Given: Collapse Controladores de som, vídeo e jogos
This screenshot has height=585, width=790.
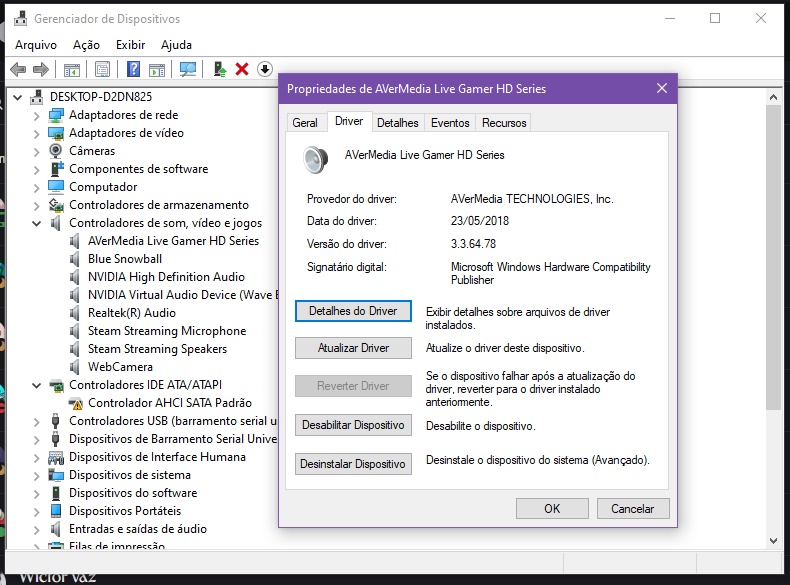Looking at the screenshot, I should click(36, 223).
